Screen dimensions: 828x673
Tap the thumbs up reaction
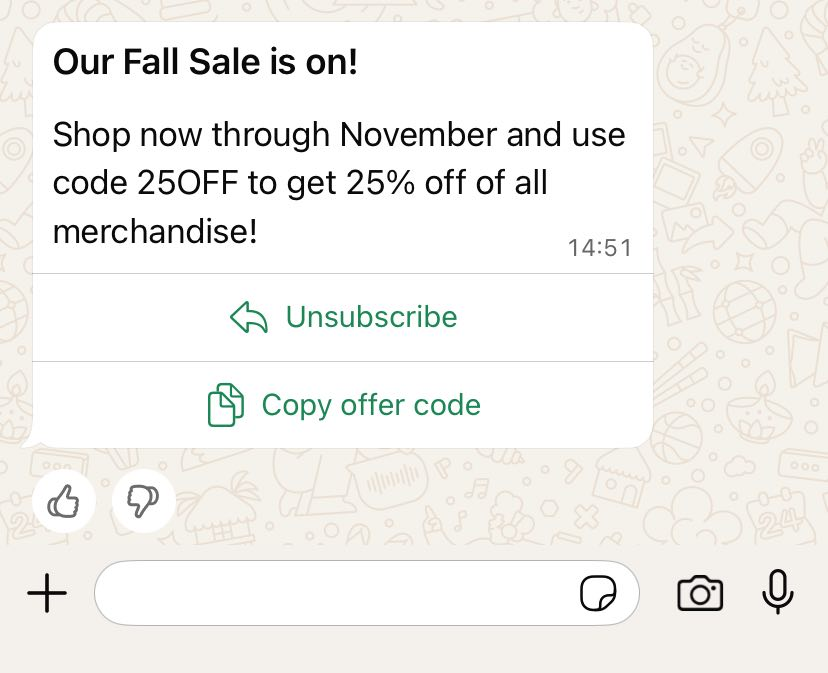pos(64,499)
